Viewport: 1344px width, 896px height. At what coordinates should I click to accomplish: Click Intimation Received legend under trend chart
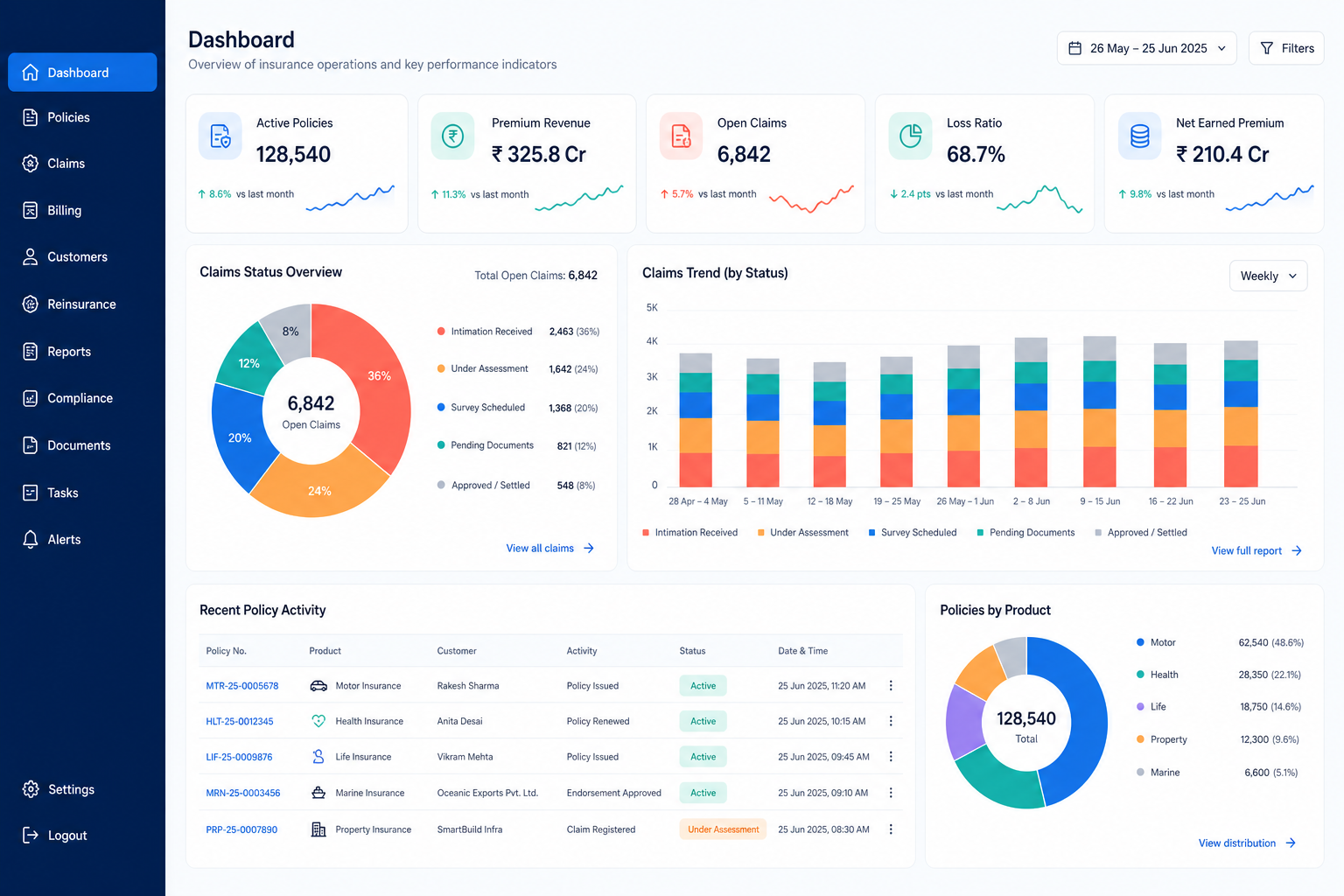(x=689, y=533)
